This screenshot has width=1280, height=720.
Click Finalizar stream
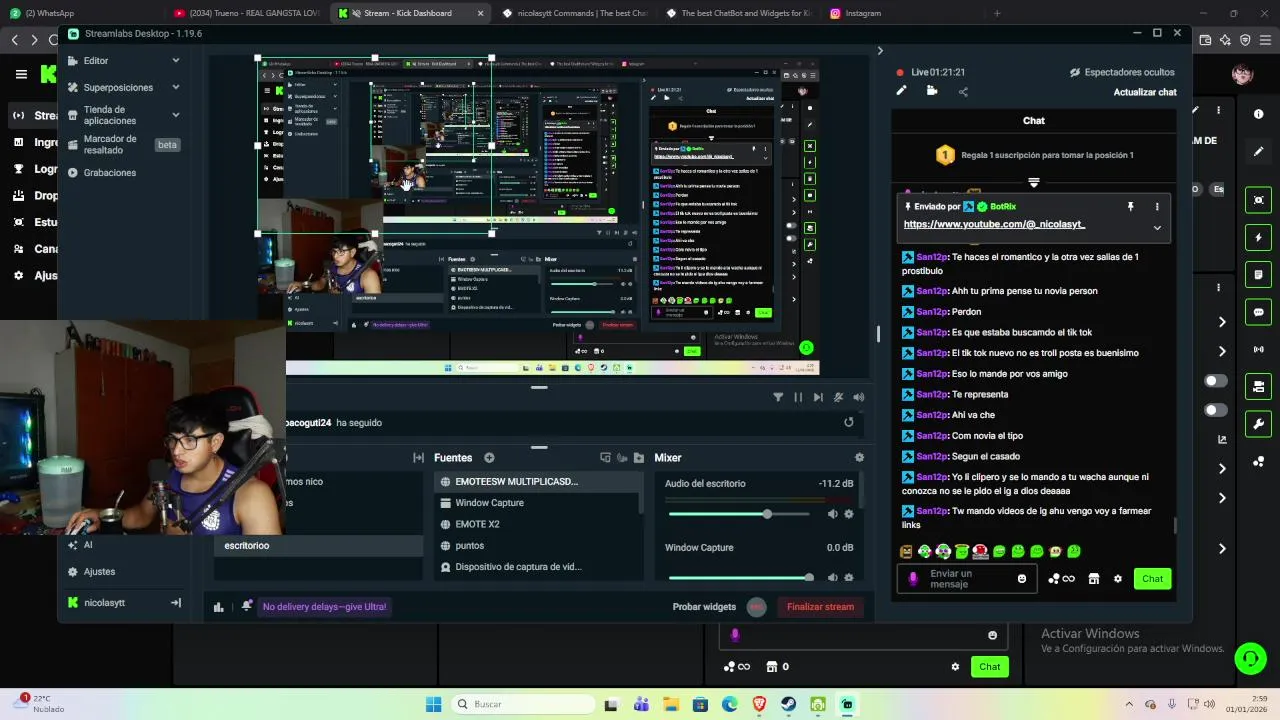(x=820, y=607)
